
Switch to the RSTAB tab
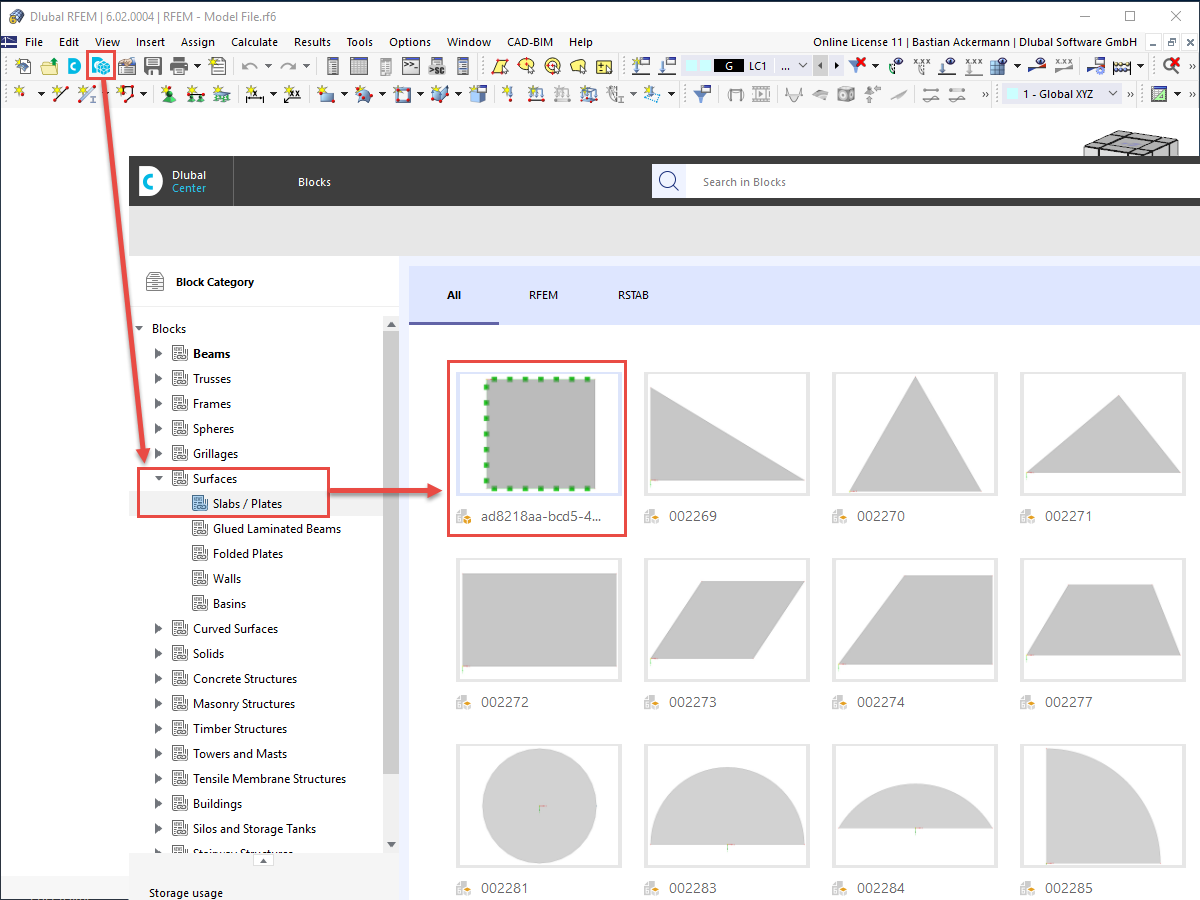[x=633, y=295]
